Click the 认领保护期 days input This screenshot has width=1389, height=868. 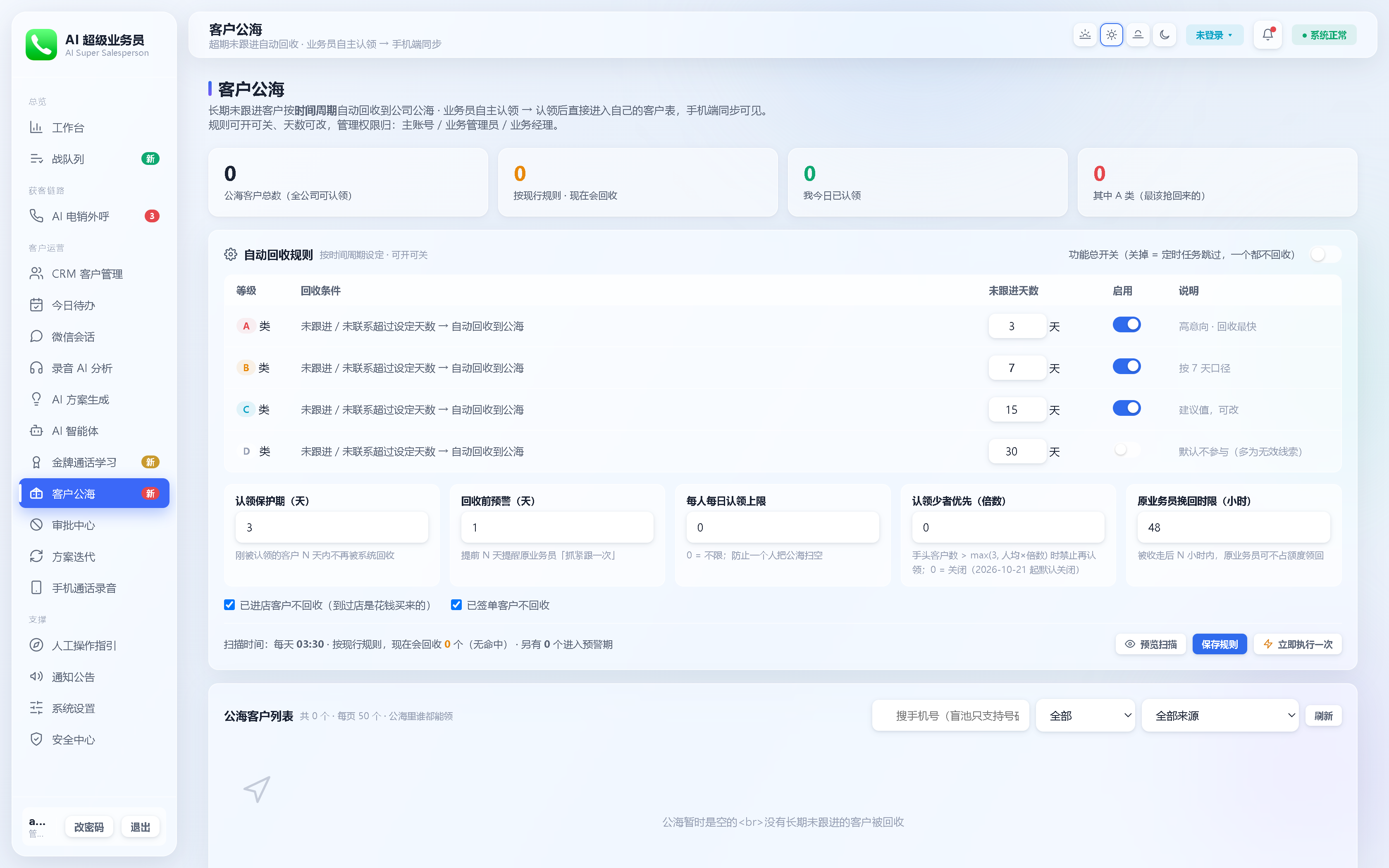pyautogui.click(x=332, y=527)
